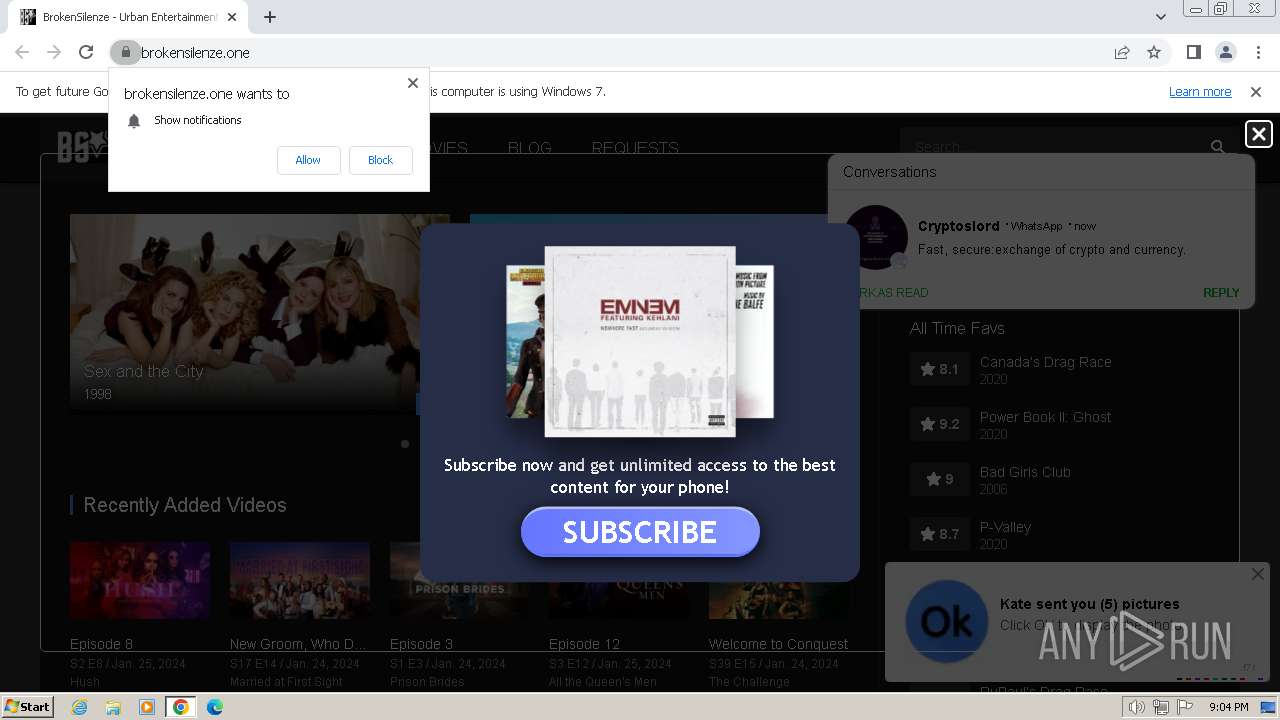Open Sex and the City slide
Image resolution: width=1280 pixels, height=720 pixels.
(260, 312)
